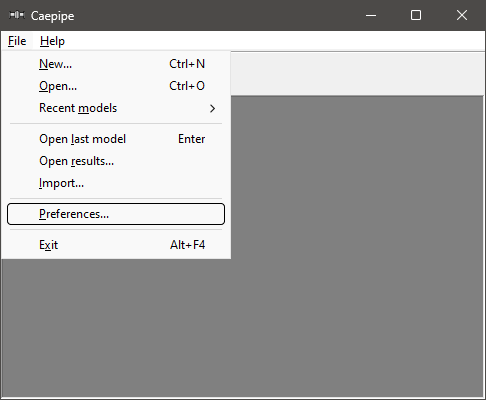Maximize the Caepipe window
This screenshot has width=486, height=400.
(416, 15)
